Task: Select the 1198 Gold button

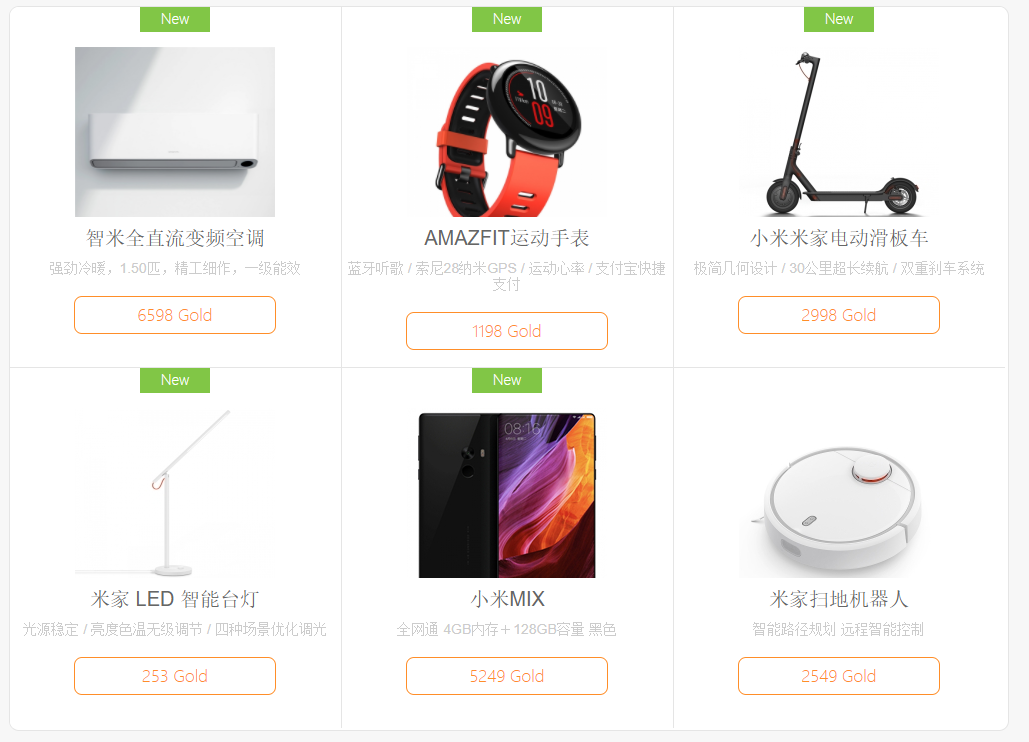Action: click(x=507, y=331)
